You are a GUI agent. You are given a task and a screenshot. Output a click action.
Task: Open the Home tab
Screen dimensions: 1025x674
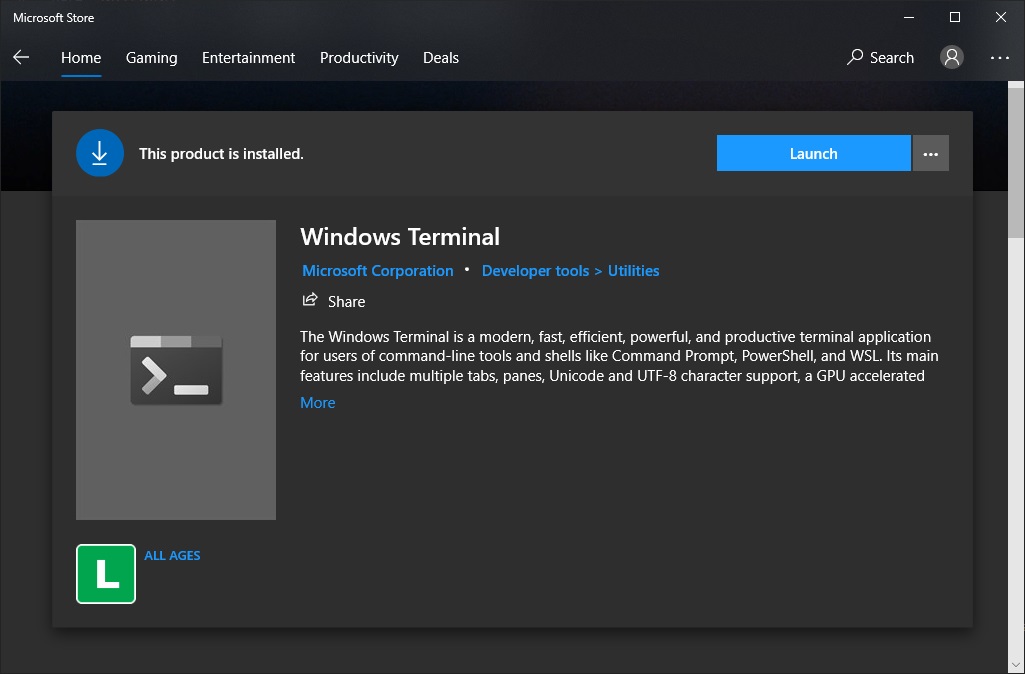(x=81, y=58)
